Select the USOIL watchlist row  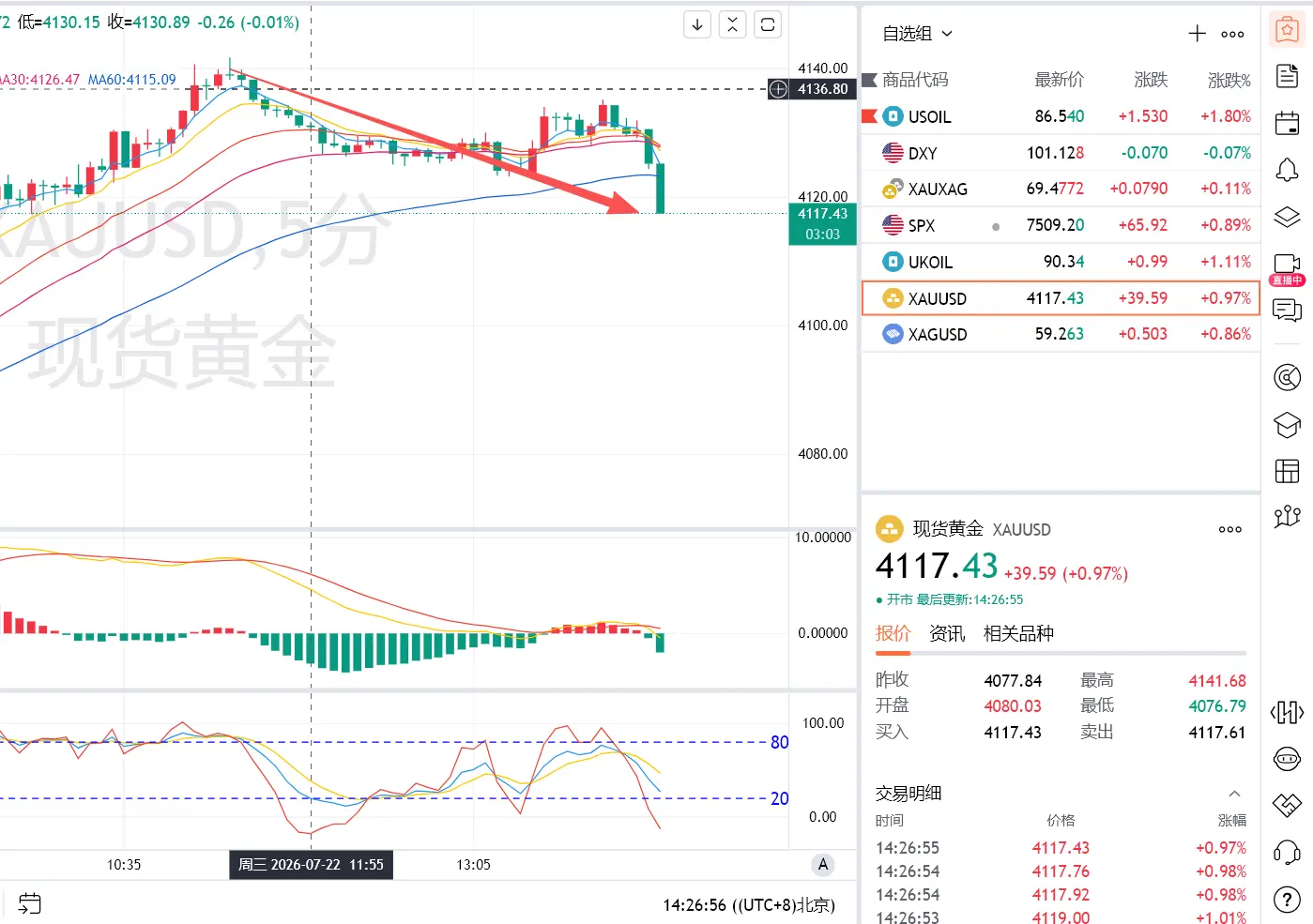[1061, 116]
